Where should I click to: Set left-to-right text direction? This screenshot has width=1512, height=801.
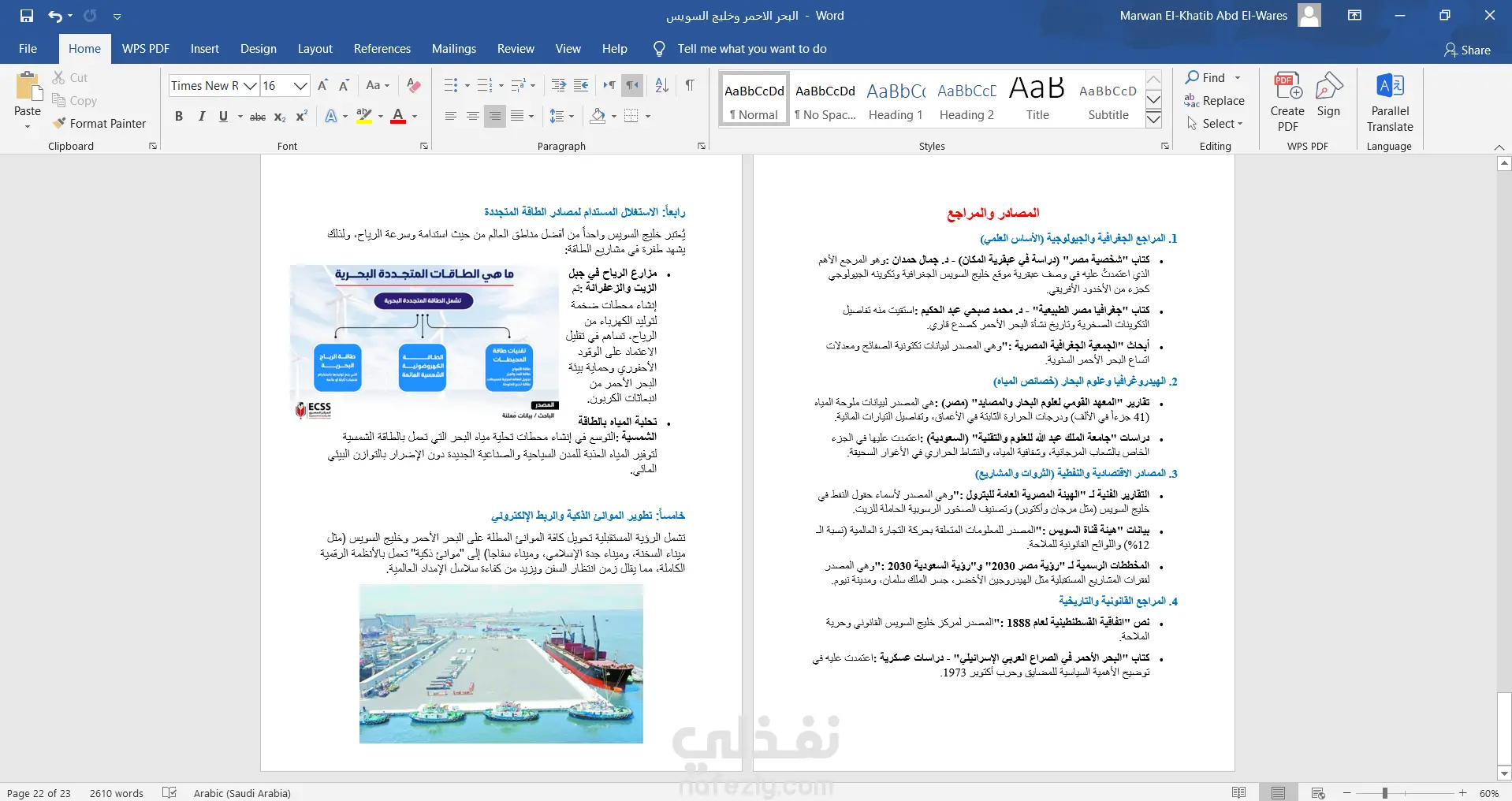(x=609, y=85)
